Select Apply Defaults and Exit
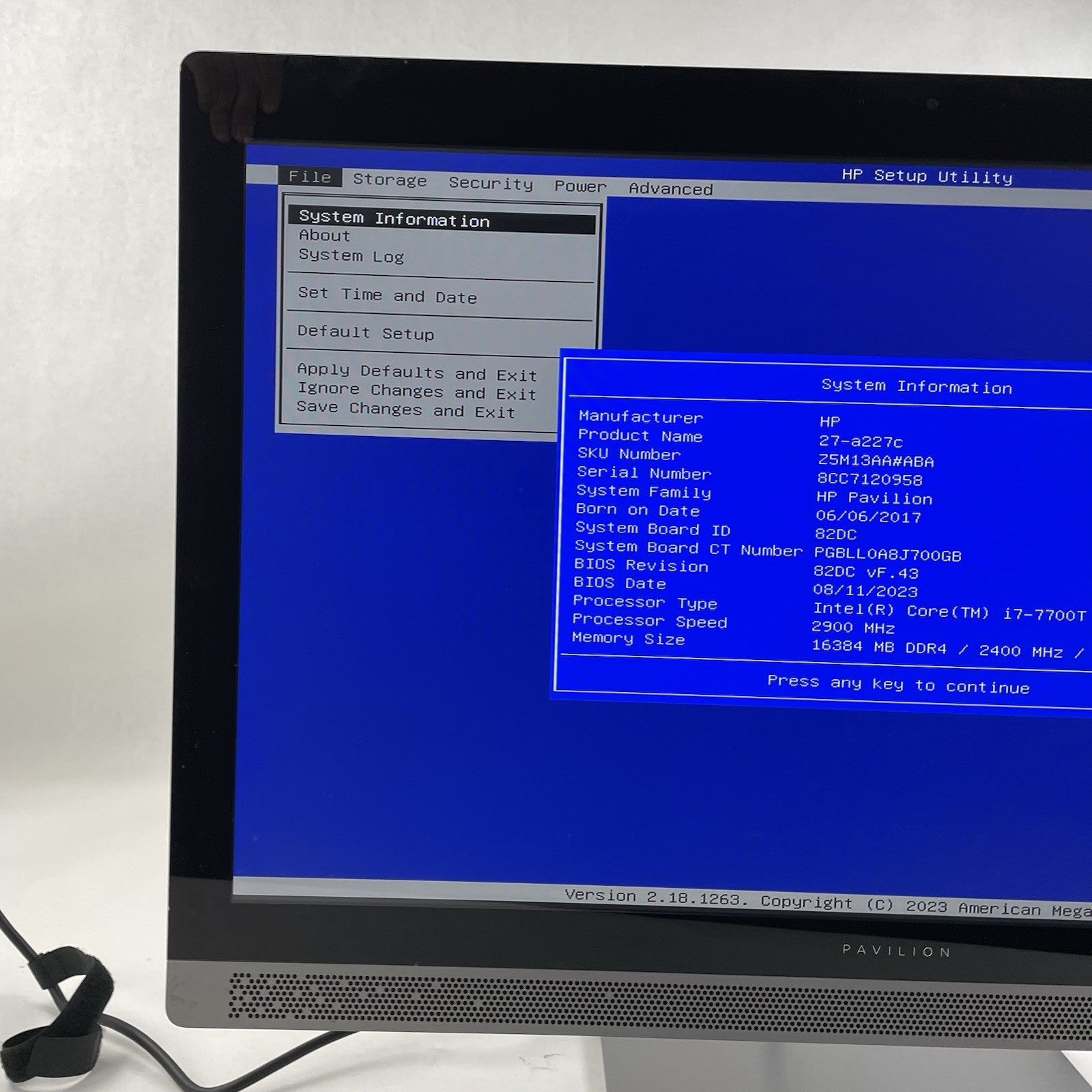The image size is (1092, 1092). (416, 373)
